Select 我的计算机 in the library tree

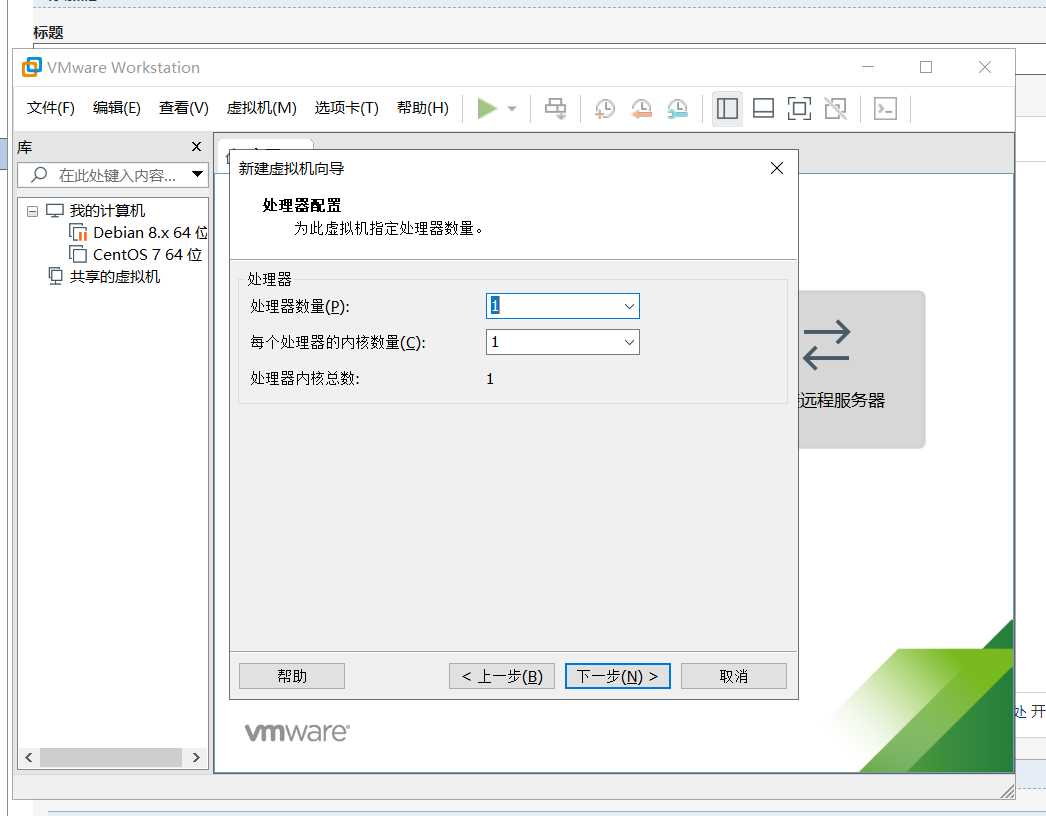tap(107, 211)
